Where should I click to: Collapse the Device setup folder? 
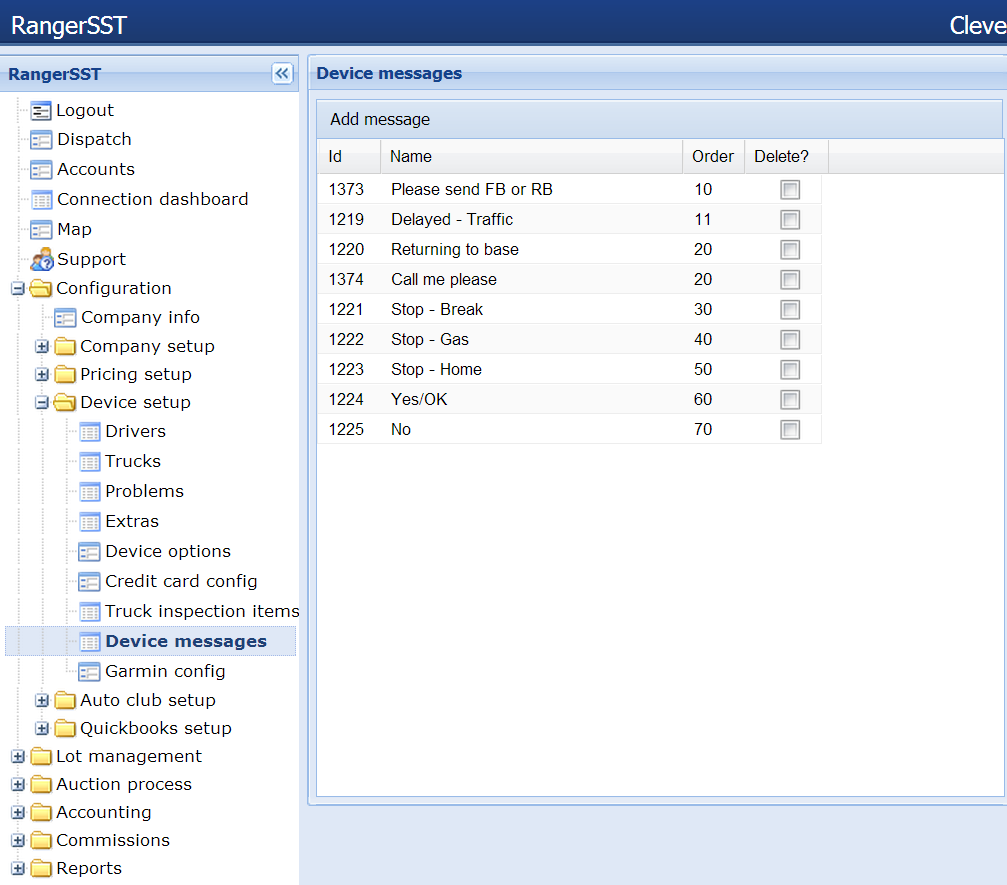point(42,403)
